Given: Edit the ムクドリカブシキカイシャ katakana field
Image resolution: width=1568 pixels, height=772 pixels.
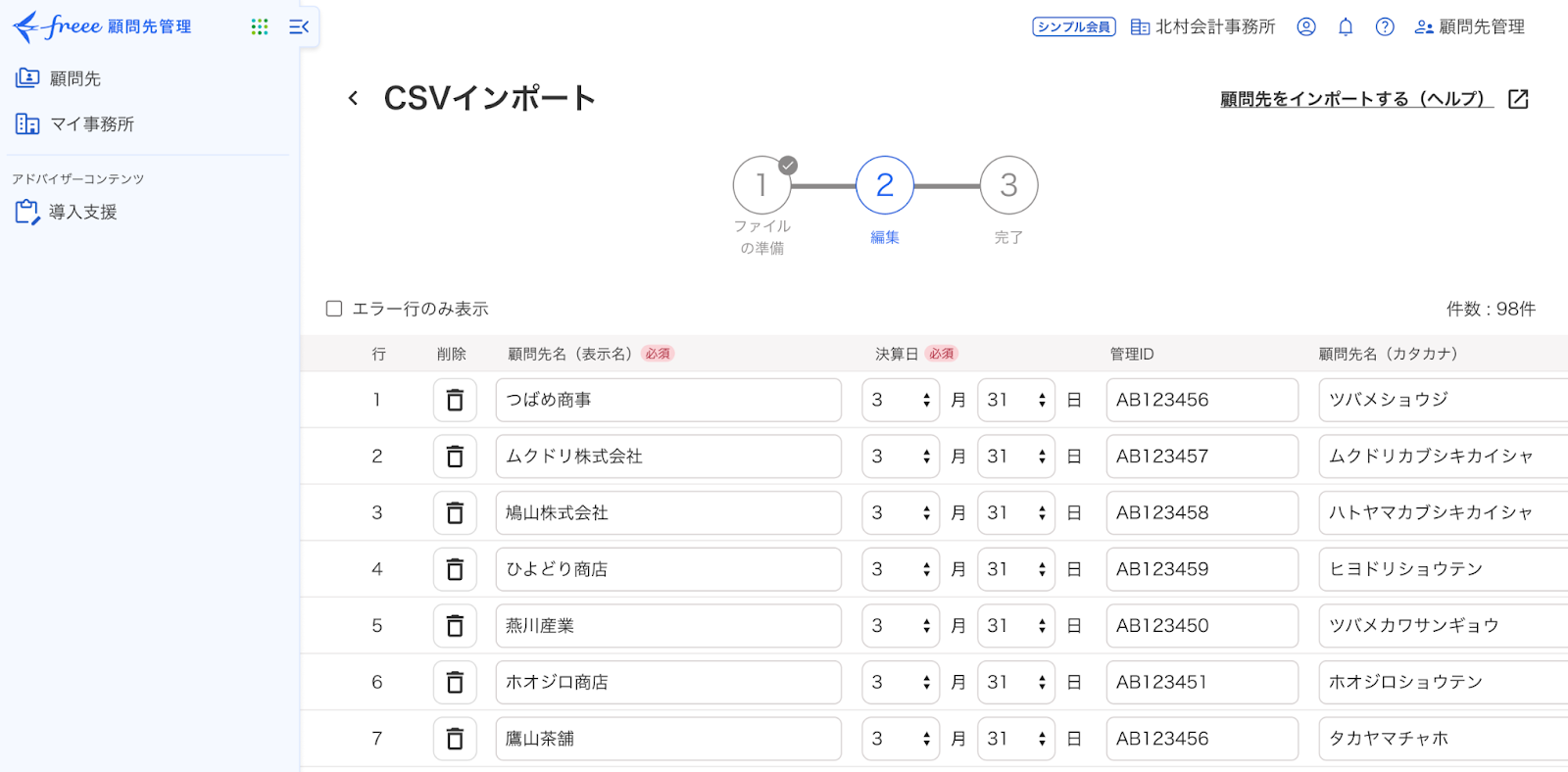Looking at the screenshot, I should [1444, 457].
